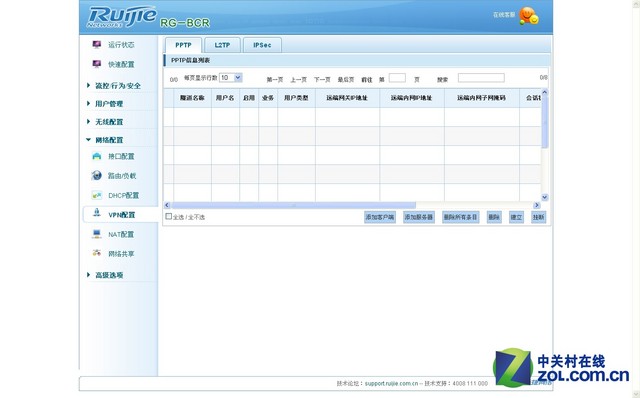The height and width of the screenshot is (398, 640).
Task: Focus the page number input field
Action: click(x=397, y=78)
